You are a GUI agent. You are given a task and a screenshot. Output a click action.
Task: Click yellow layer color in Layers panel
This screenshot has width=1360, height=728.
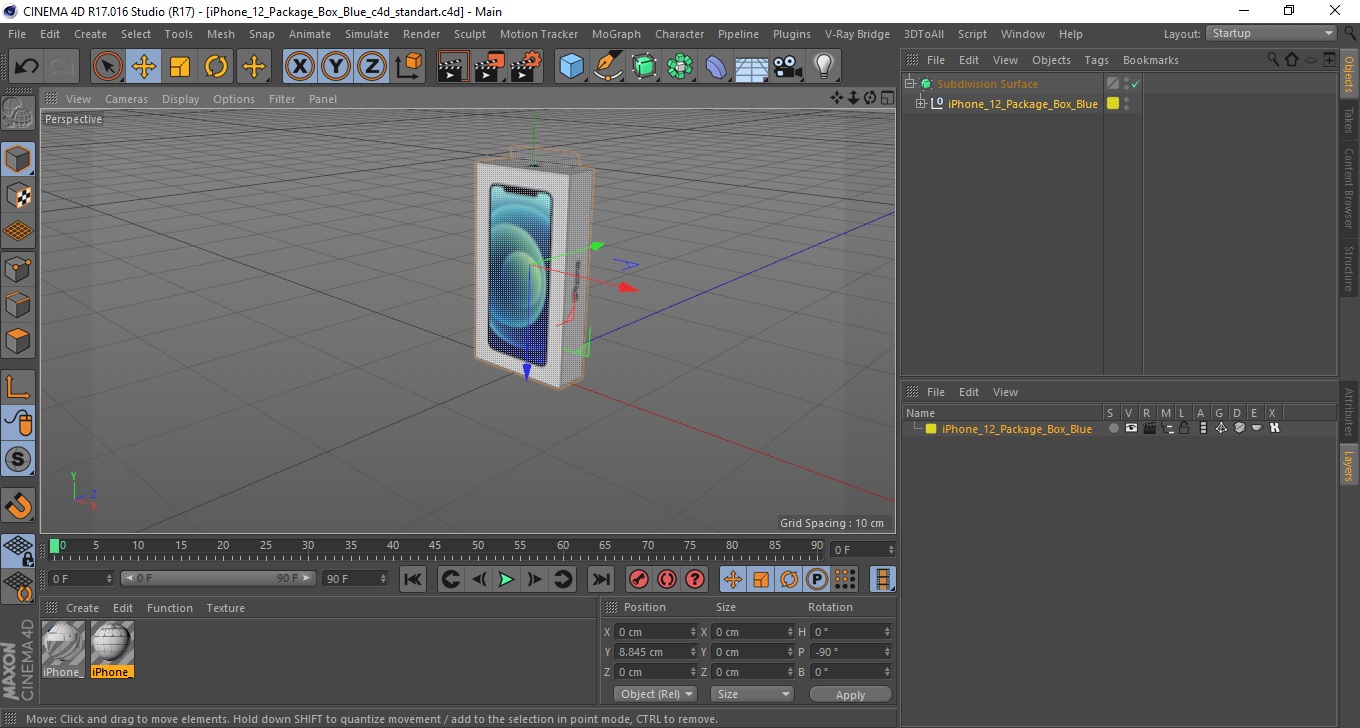pos(931,428)
